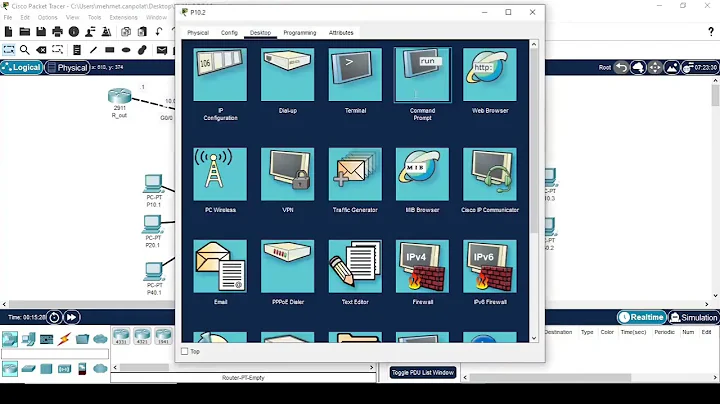The height and width of the screenshot is (404, 720).
Task: Click the PC-PT P10.1 device in workspace
Action: [153, 183]
